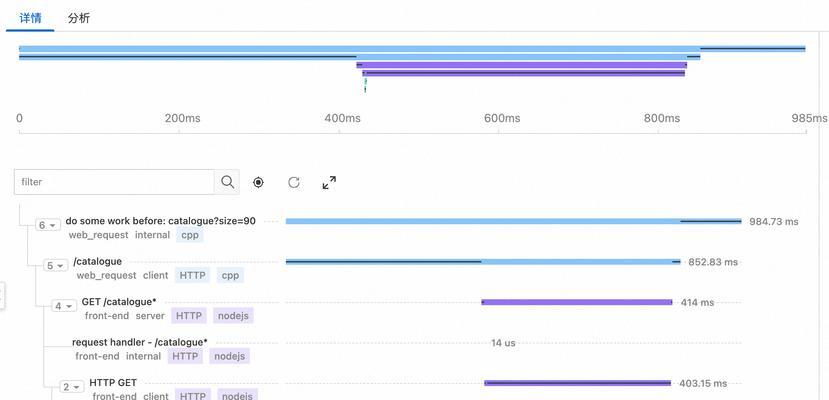Click the 414 ms purple span bar
The image size is (829, 400).
click(577, 302)
